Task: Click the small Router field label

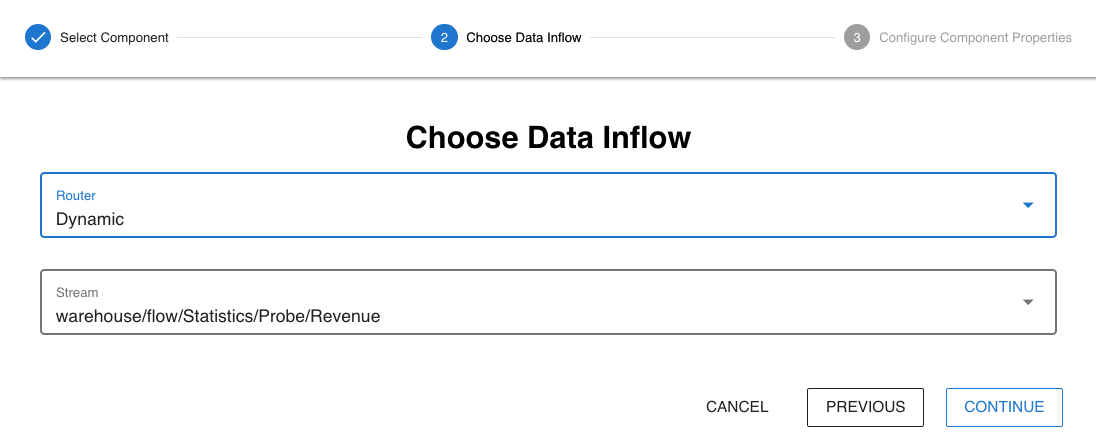Action: coord(76,196)
